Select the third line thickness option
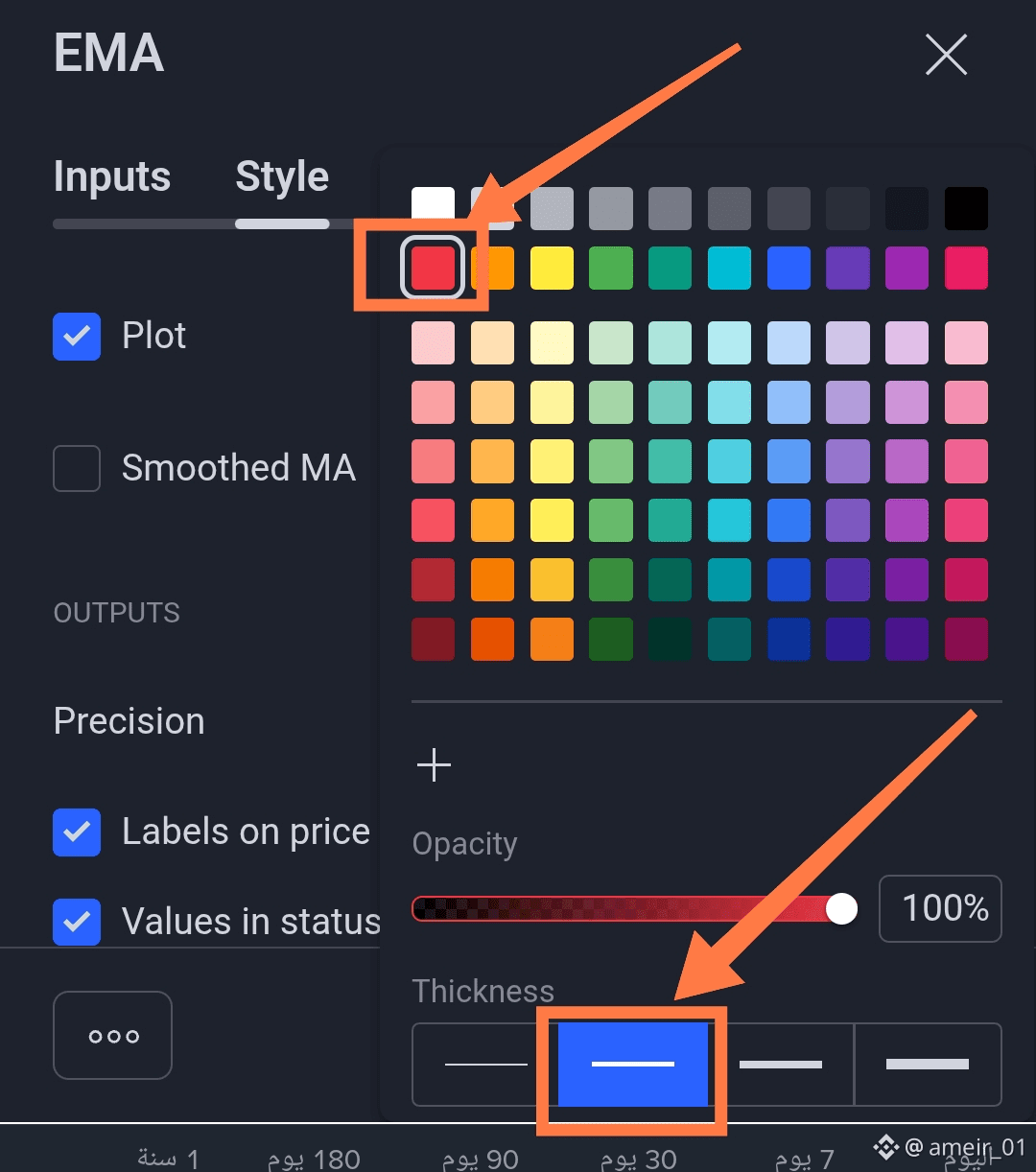 tap(781, 1065)
